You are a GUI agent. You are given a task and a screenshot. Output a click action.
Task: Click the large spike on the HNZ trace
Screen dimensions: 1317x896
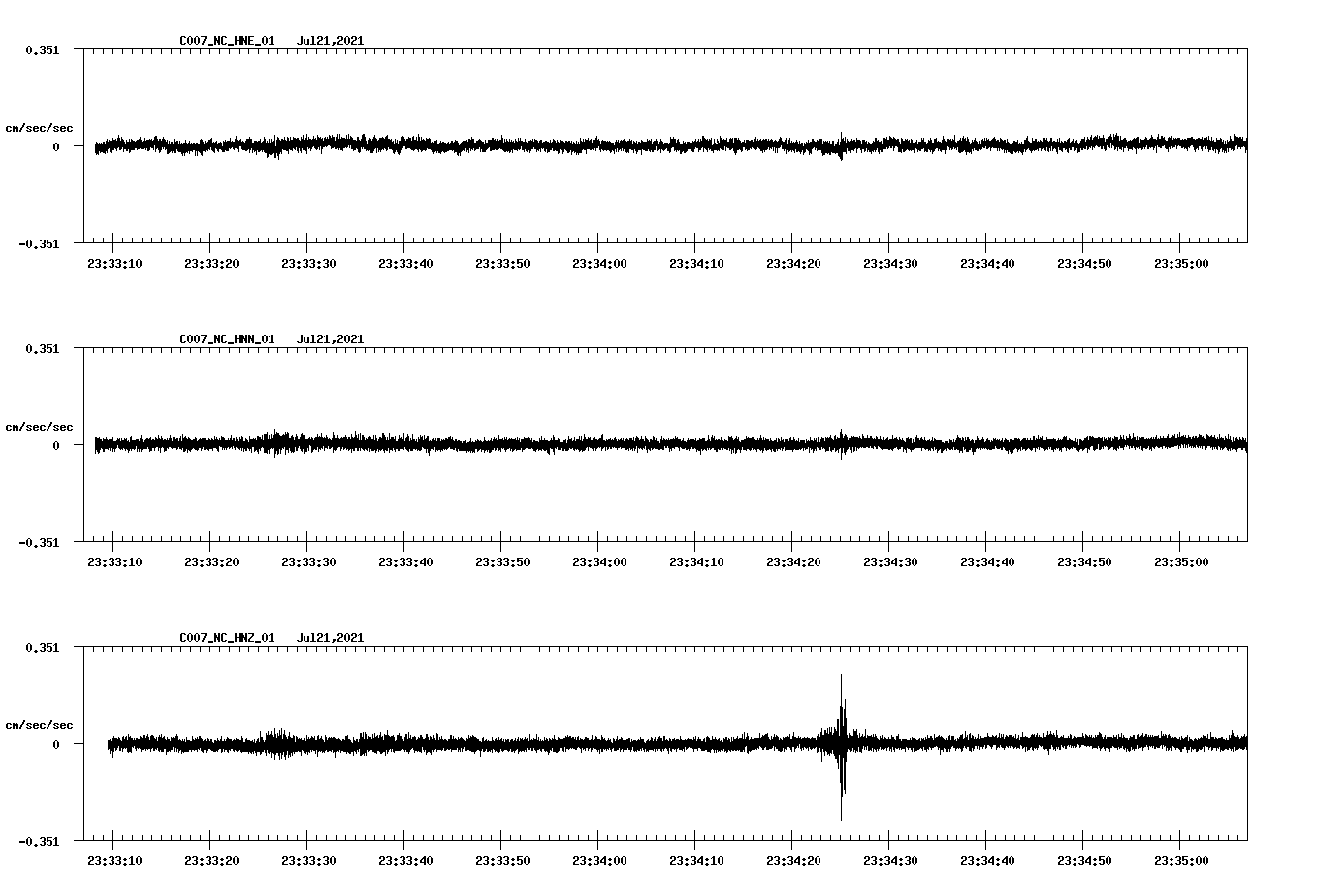click(841, 747)
